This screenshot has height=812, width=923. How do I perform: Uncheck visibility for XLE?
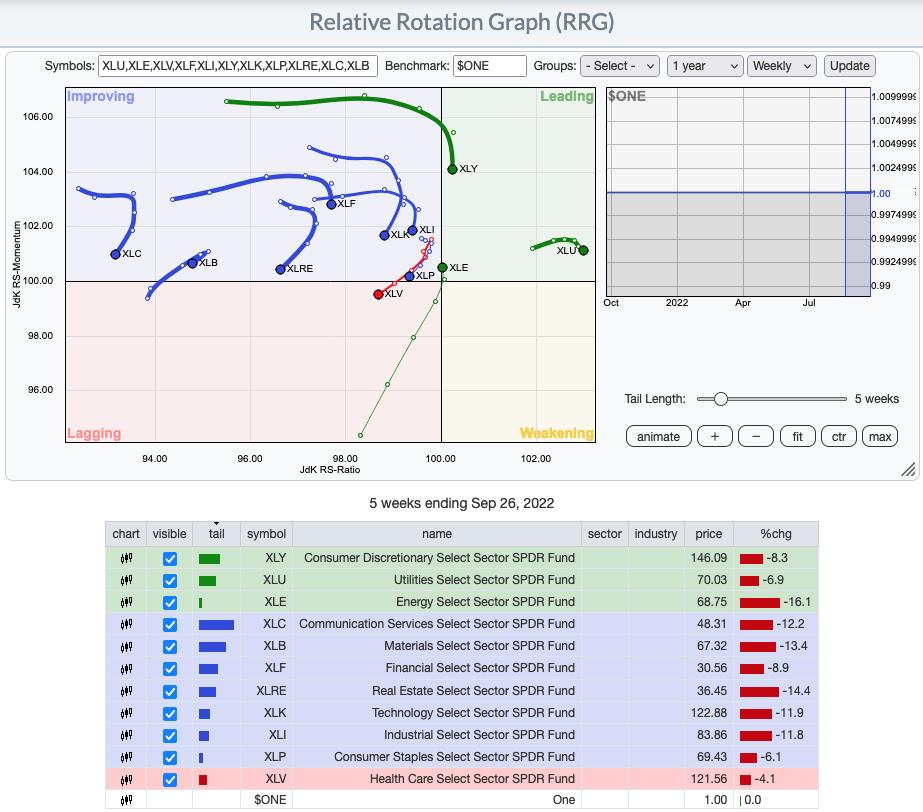pyautogui.click(x=170, y=603)
